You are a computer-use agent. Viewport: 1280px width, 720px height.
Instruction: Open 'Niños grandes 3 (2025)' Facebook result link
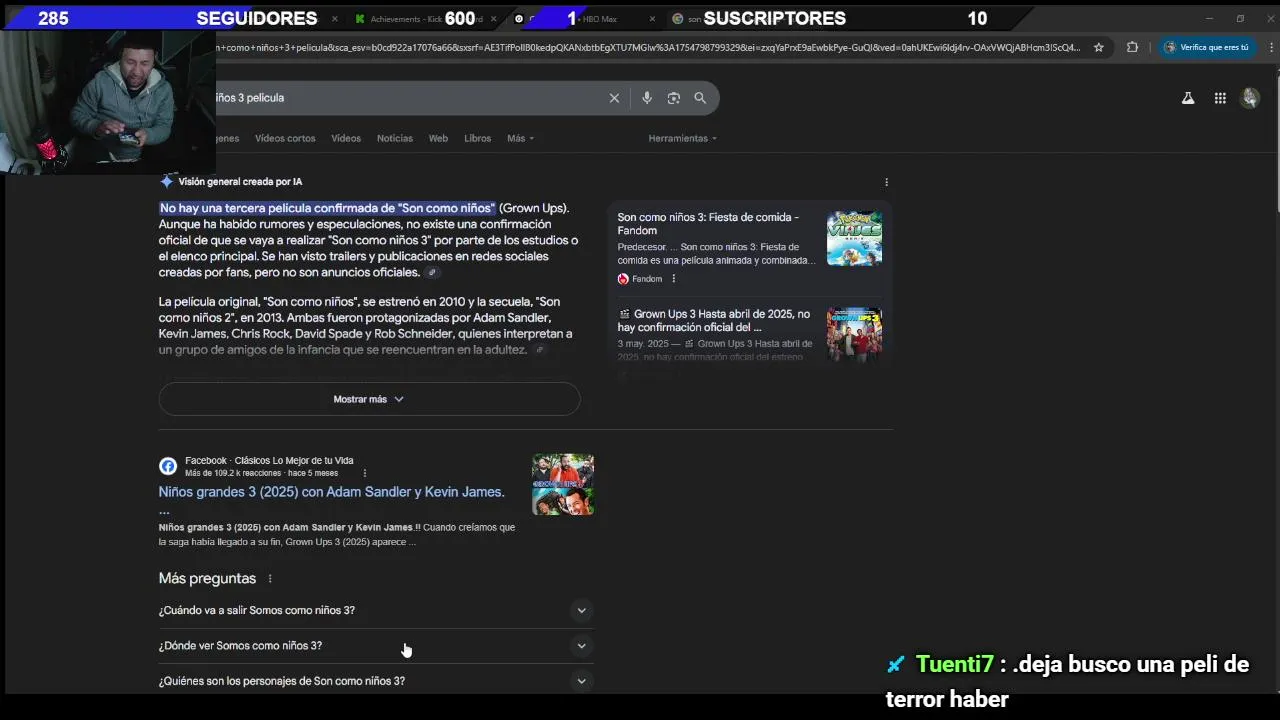tap(331, 492)
